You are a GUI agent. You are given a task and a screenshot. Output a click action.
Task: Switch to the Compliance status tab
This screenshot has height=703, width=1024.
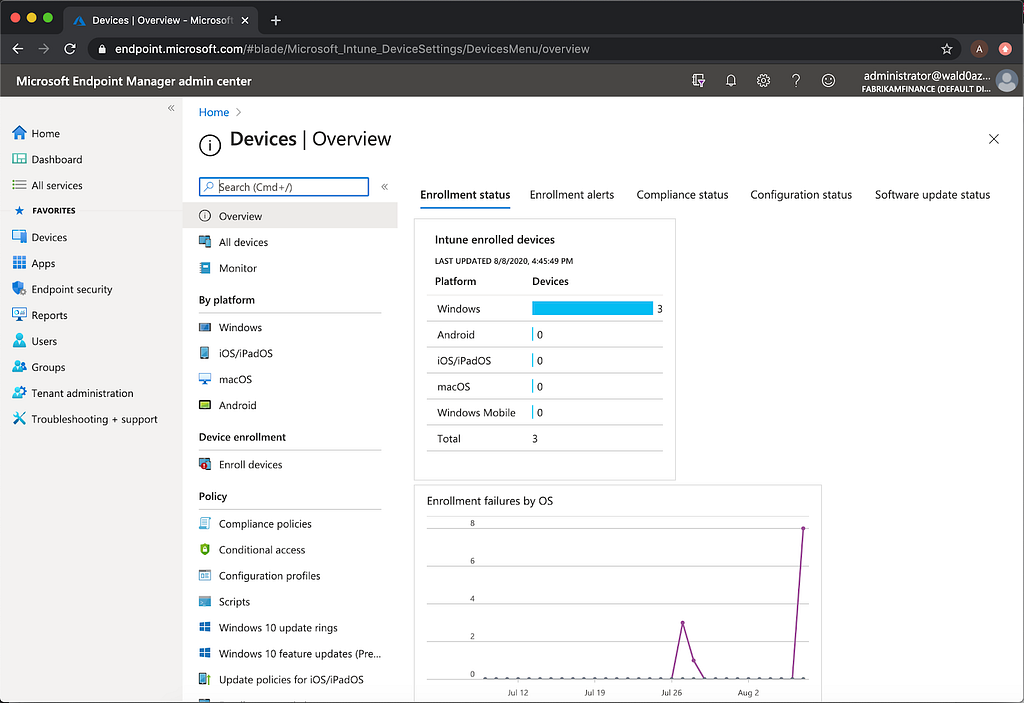pos(682,195)
